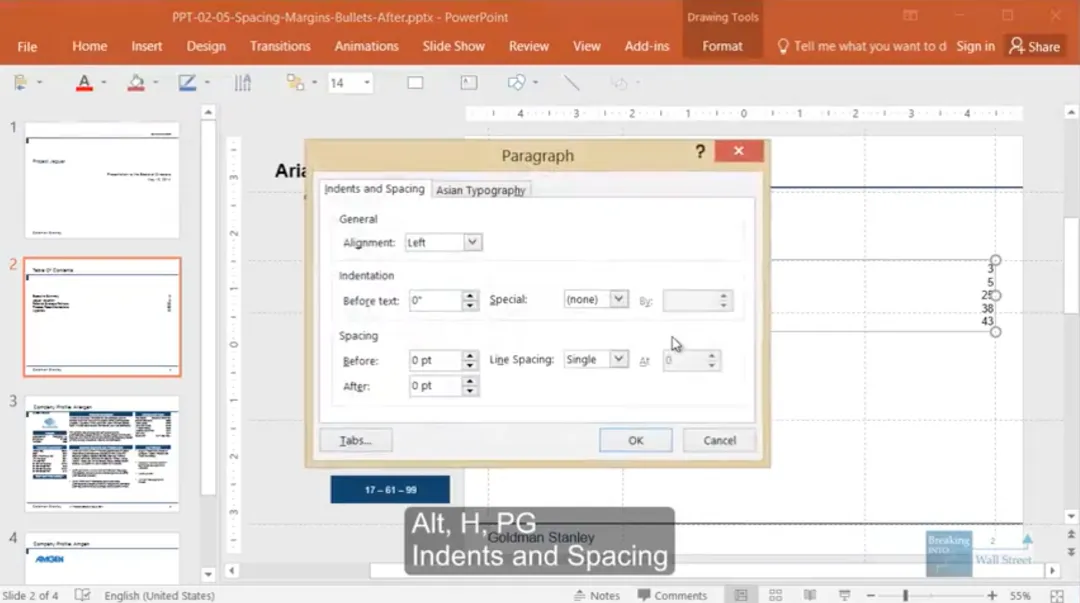Switch to the Asian Typography tab
Image resolution: width=1080 pixels, height=603 pixels.
point(480,190)
